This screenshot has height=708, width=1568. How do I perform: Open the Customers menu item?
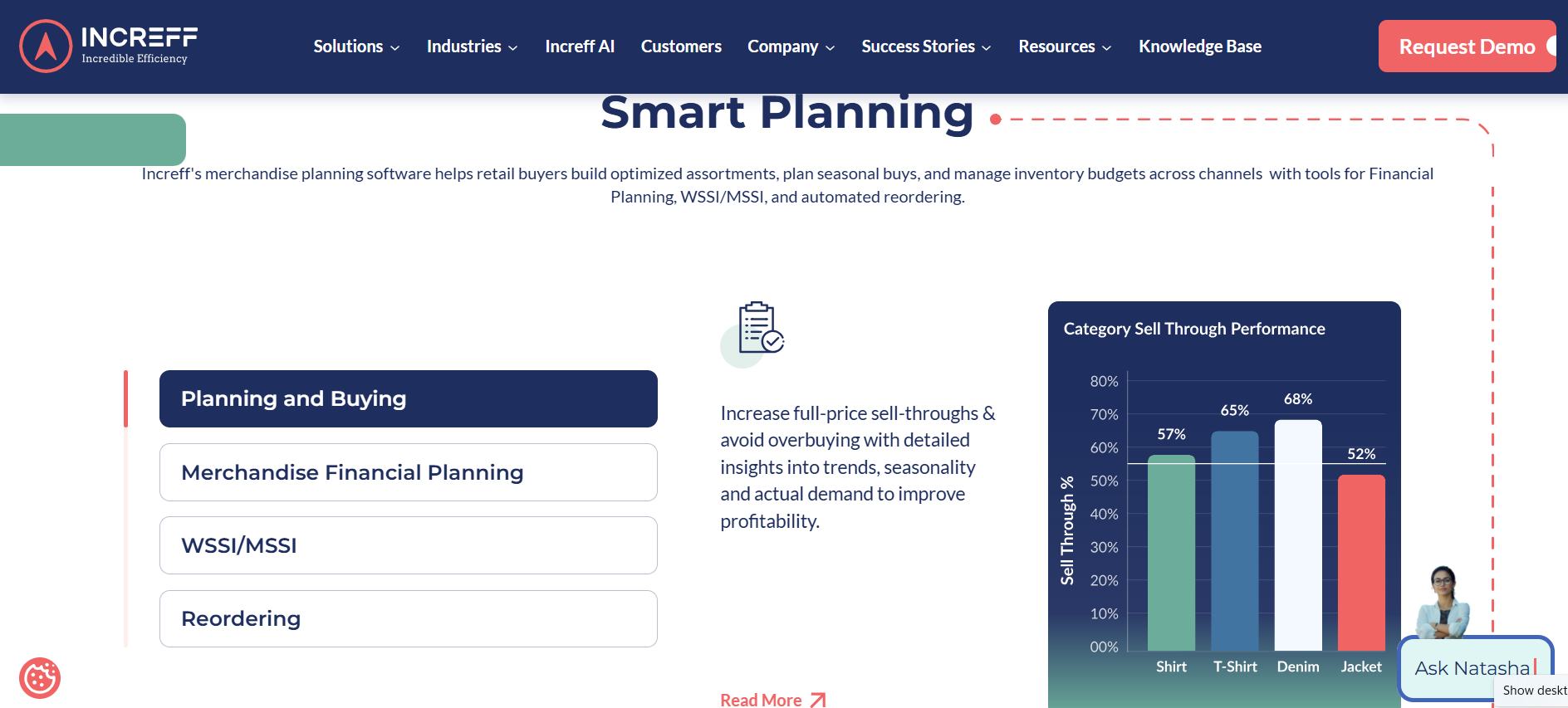click(x=681, y=47)
